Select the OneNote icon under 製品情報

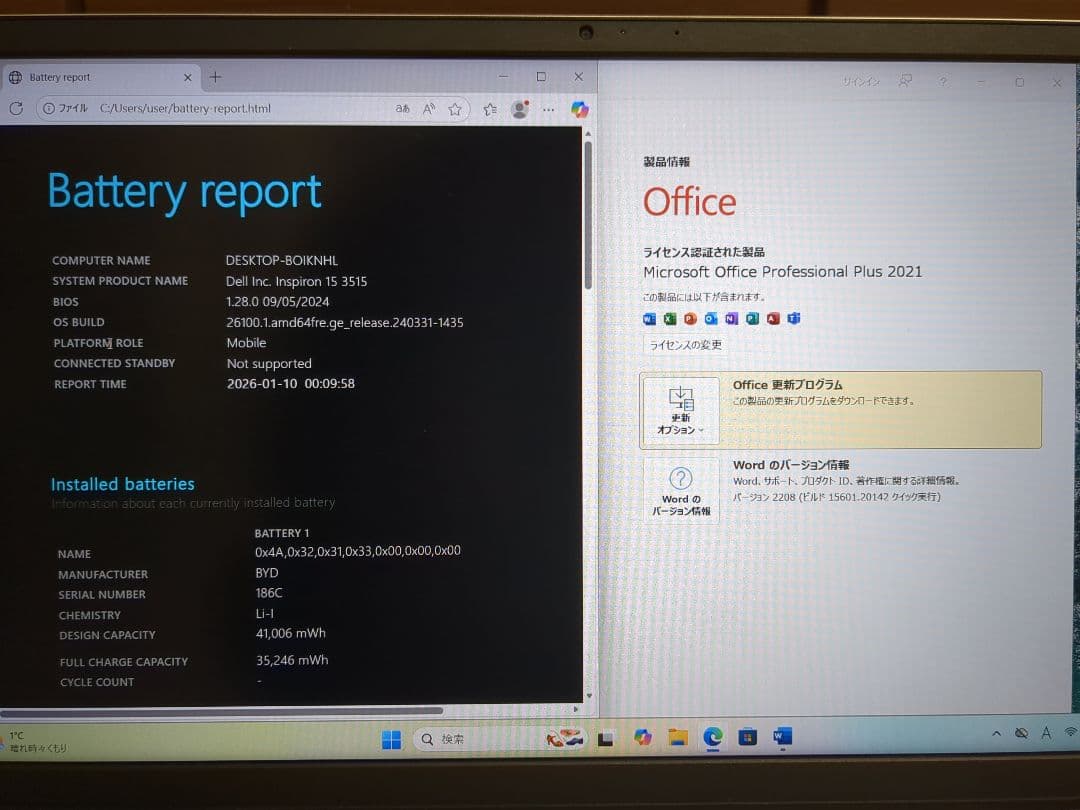732,318
